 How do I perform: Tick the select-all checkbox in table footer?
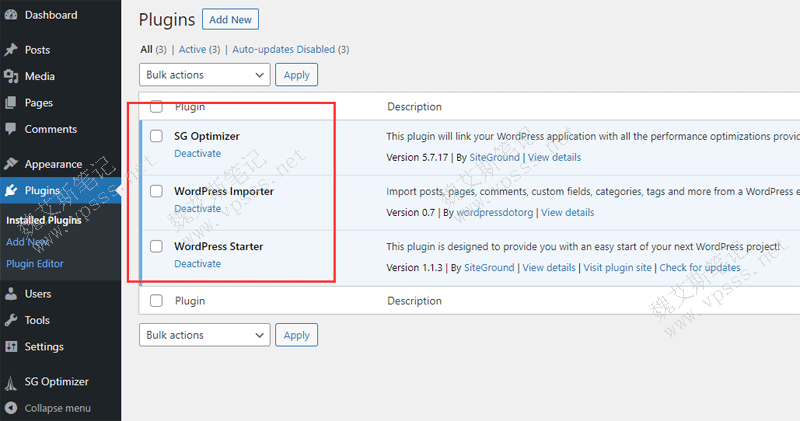tap(156, 301)
